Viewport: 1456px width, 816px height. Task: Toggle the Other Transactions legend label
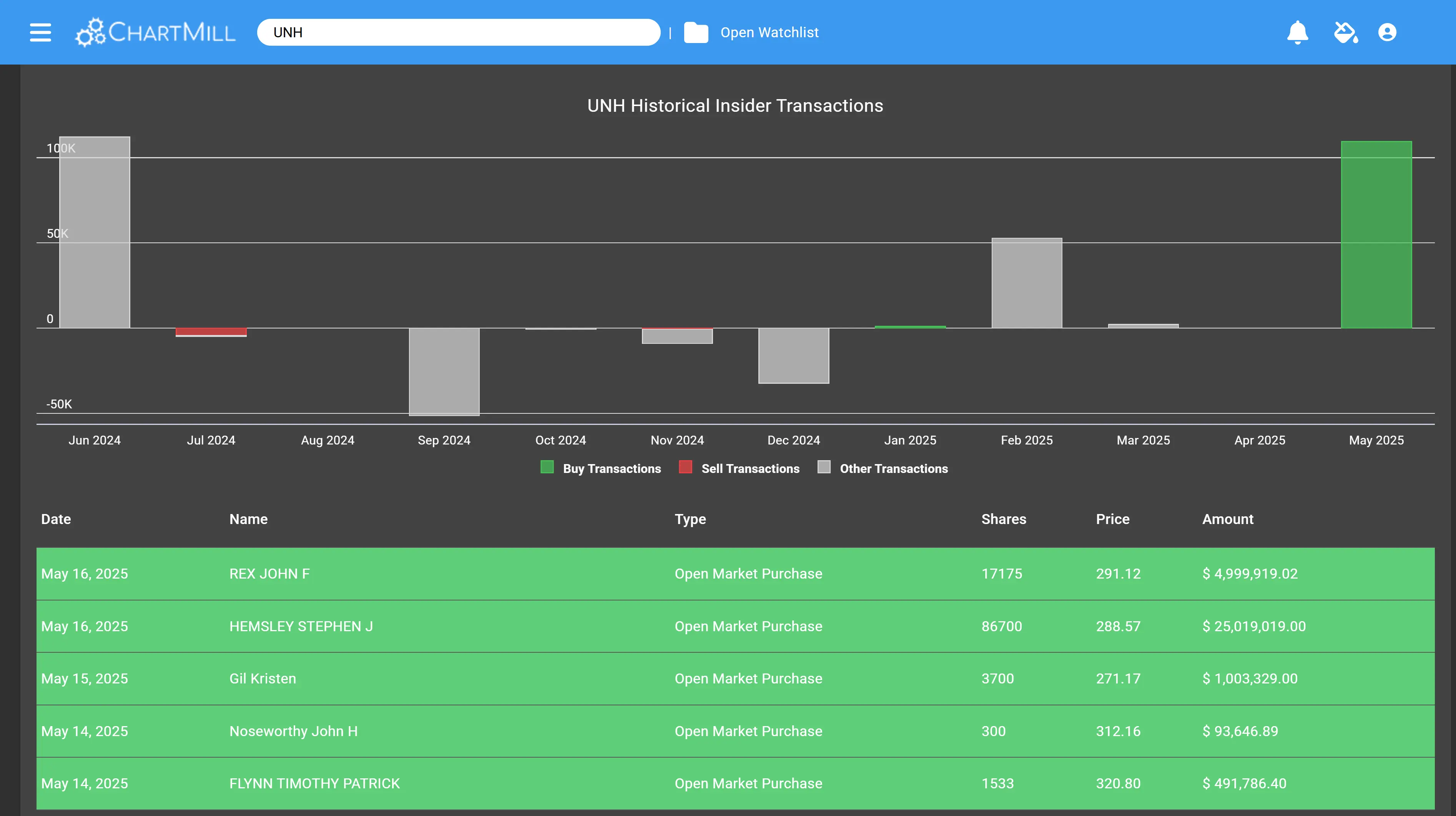[894, 468]
